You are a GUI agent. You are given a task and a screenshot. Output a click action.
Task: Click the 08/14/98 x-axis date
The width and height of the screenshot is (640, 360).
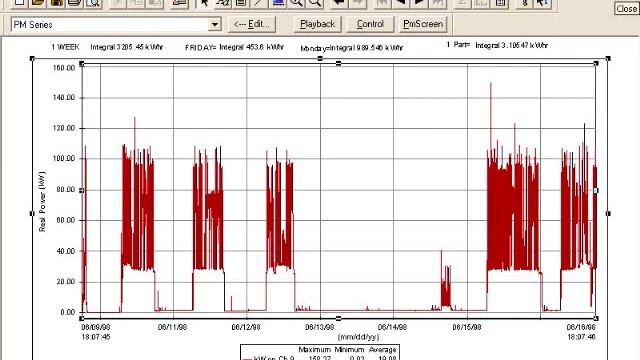392,327
